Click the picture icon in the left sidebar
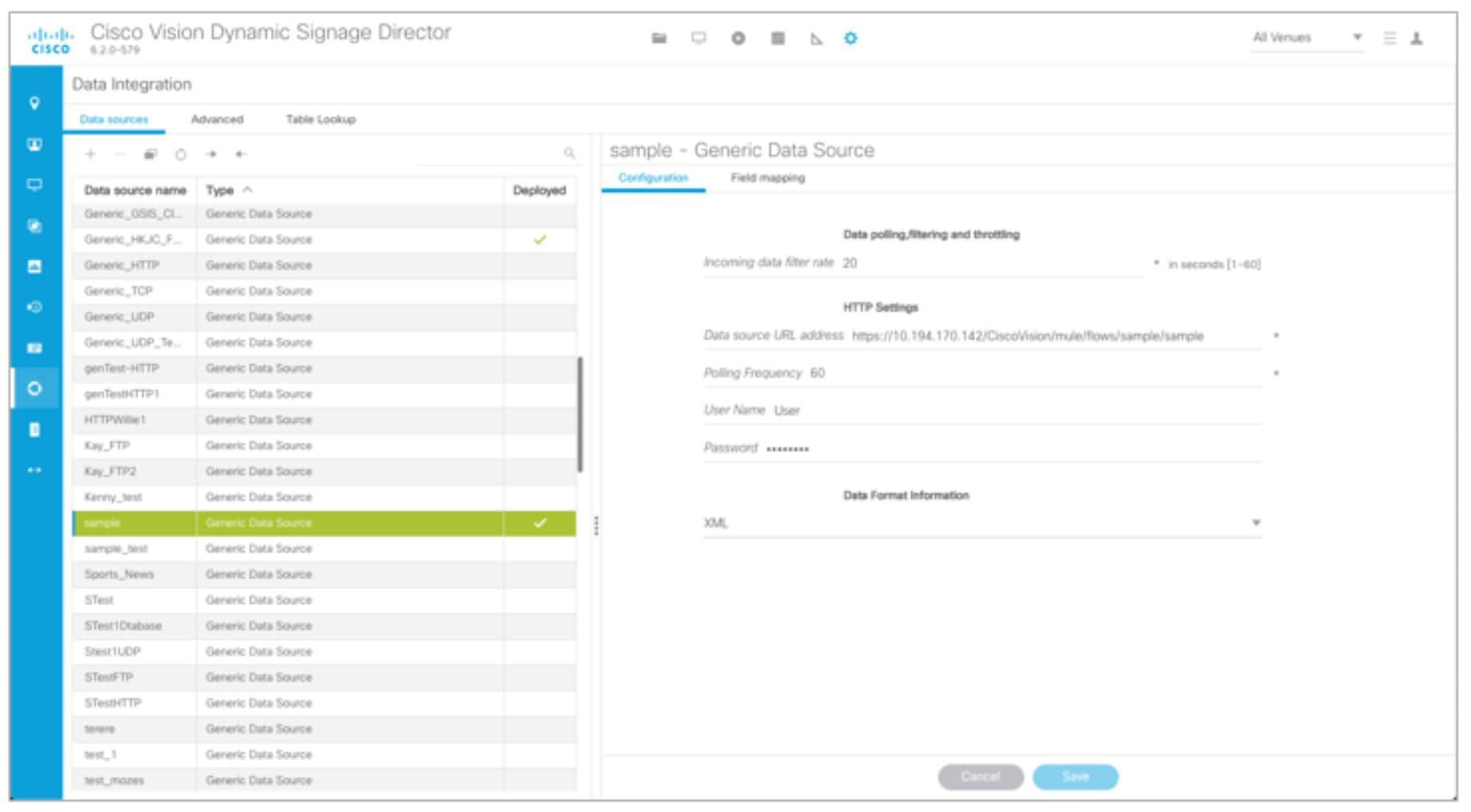Image resolution: width=1471 pixels, height=812 pixels. [x=34, y=267]
